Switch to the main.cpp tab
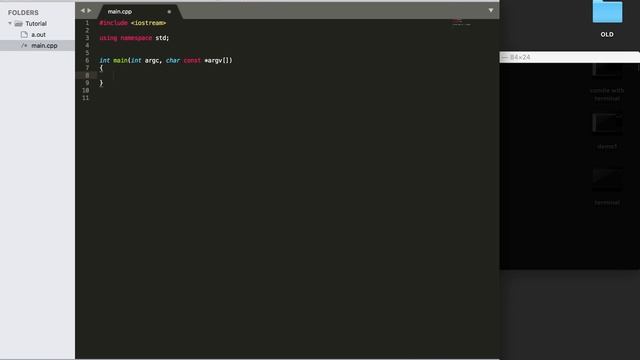Screen dimensions: 640x360 (120, 12)
